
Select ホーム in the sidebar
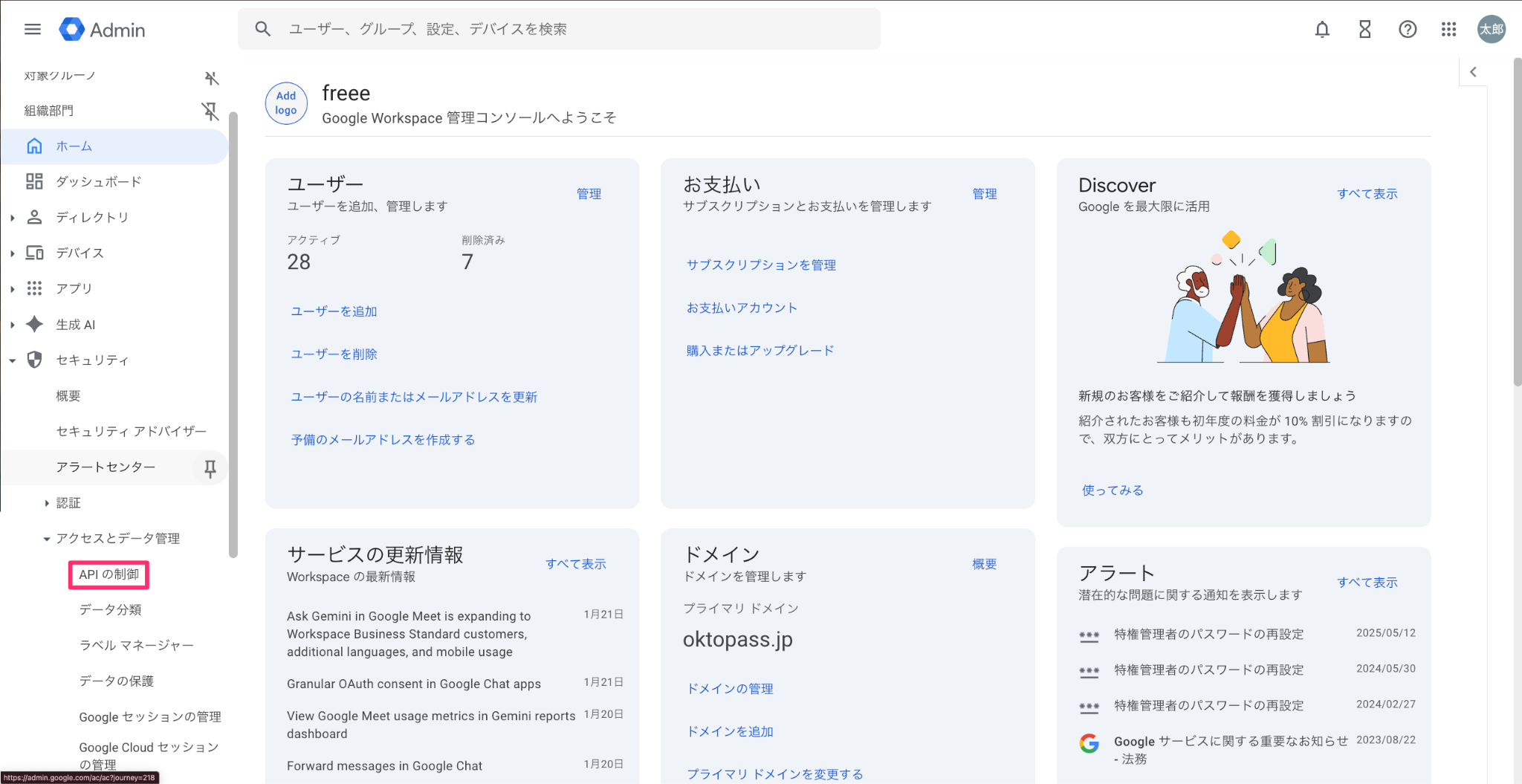click(114, 146)
